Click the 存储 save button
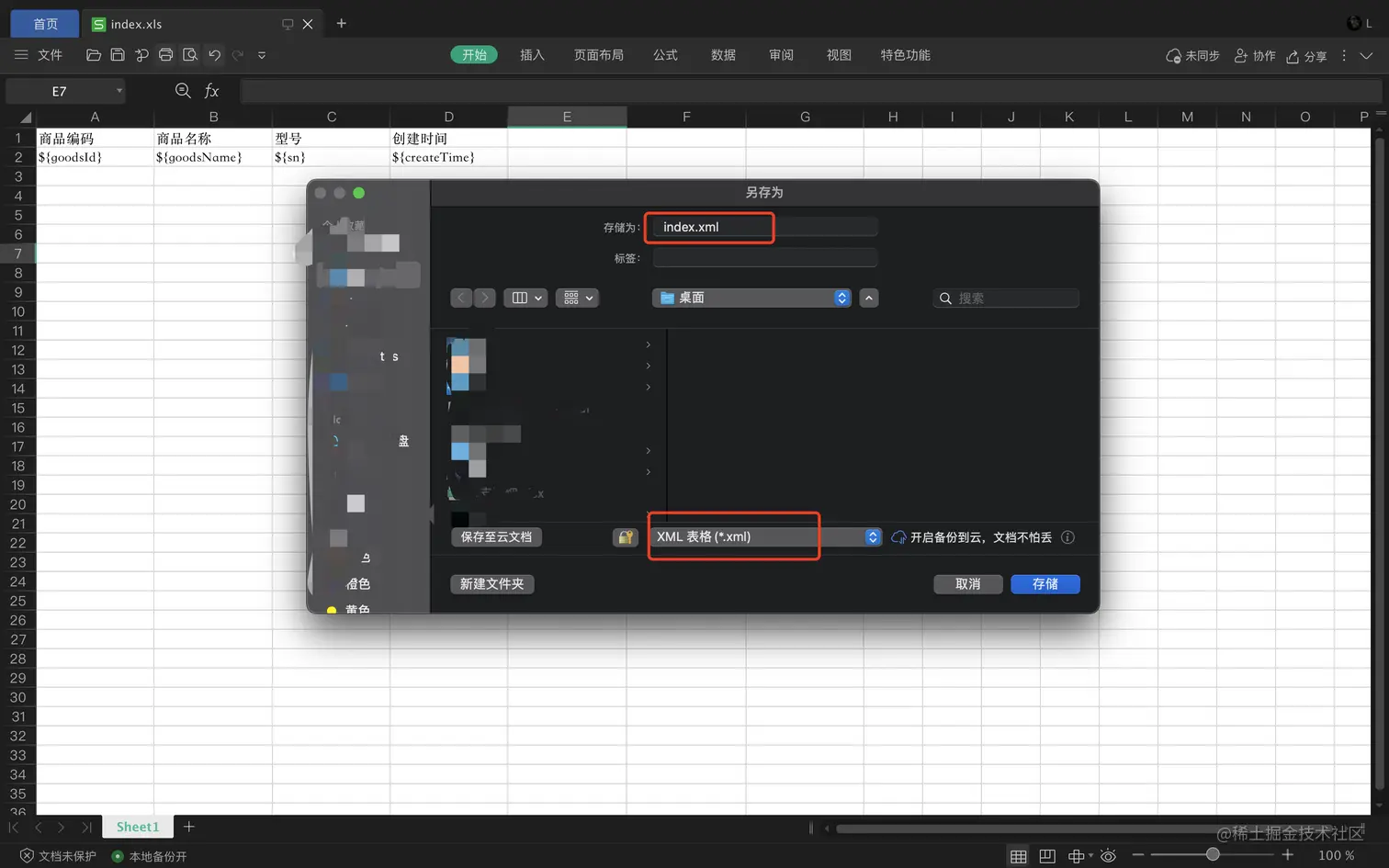This screenshot has height=868, width=1389. (x=1045, y=584)
